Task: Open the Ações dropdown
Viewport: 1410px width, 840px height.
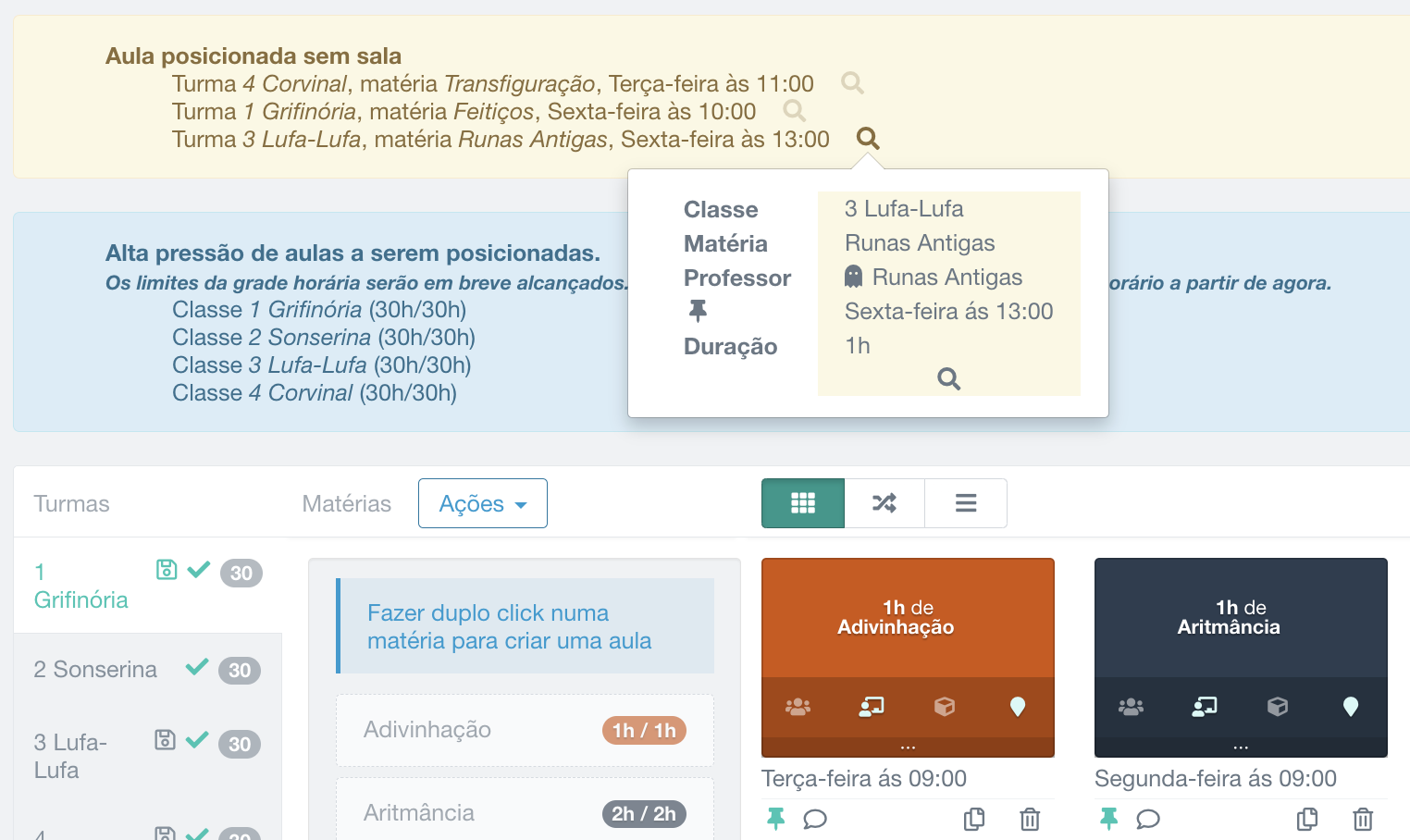Action: (x=482, y=502)
